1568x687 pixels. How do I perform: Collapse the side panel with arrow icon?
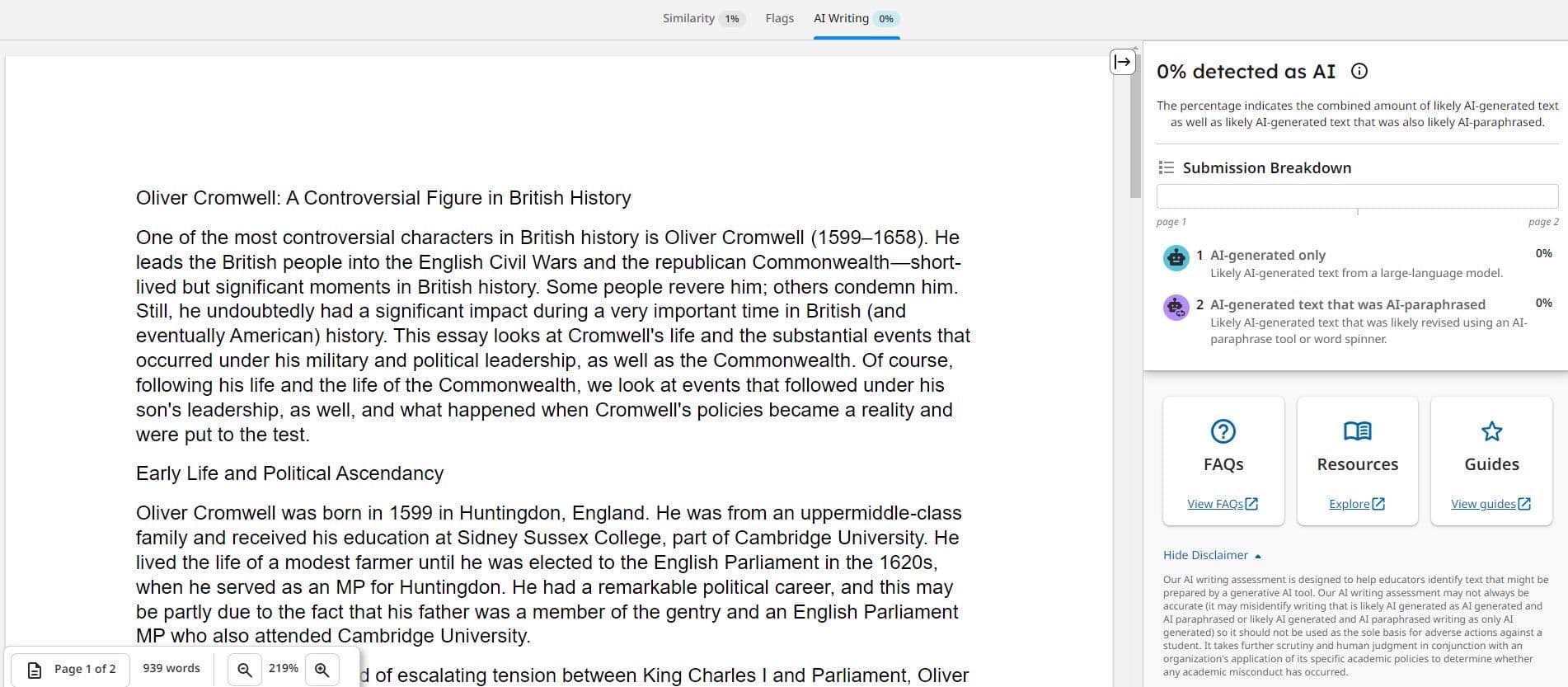pos(1122,62)
